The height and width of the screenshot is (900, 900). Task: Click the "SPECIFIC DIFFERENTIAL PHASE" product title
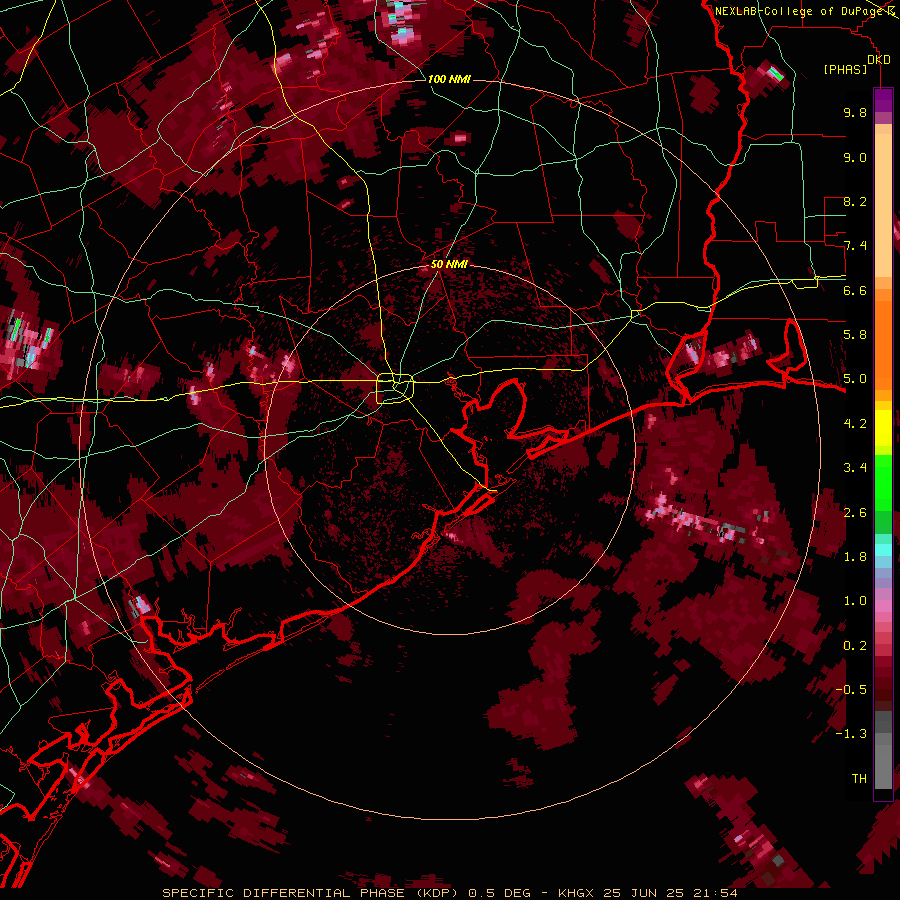tap(284, 893)
